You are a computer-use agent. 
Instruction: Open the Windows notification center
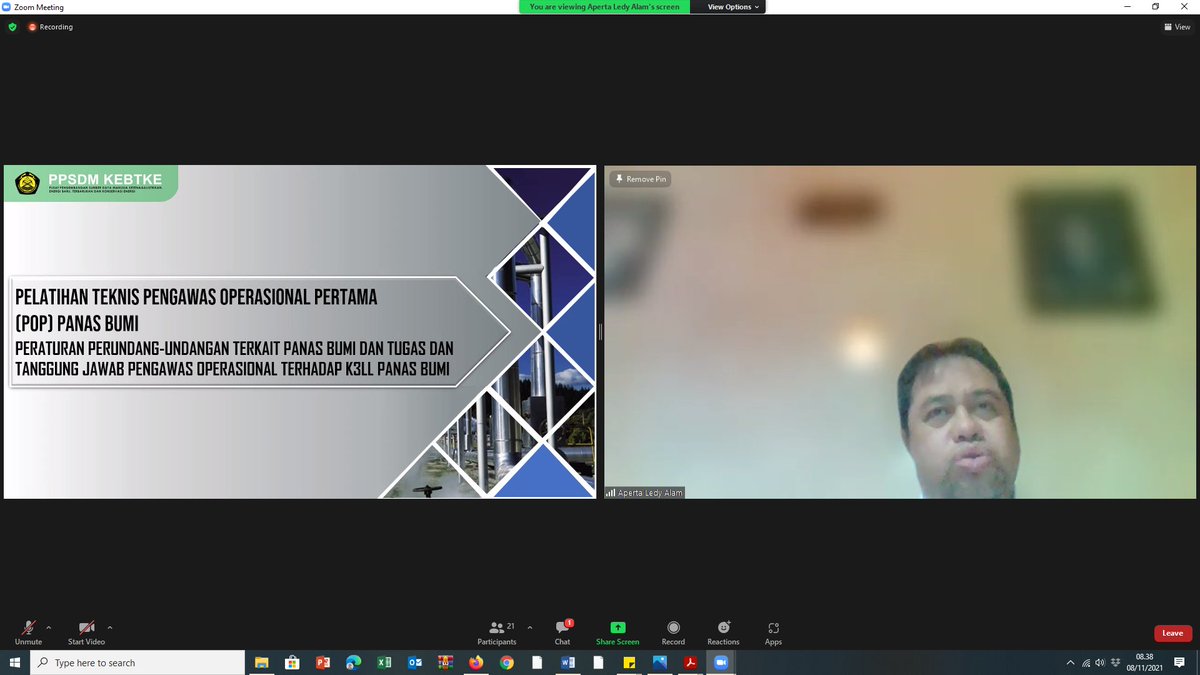click(x=1180, y=663)
